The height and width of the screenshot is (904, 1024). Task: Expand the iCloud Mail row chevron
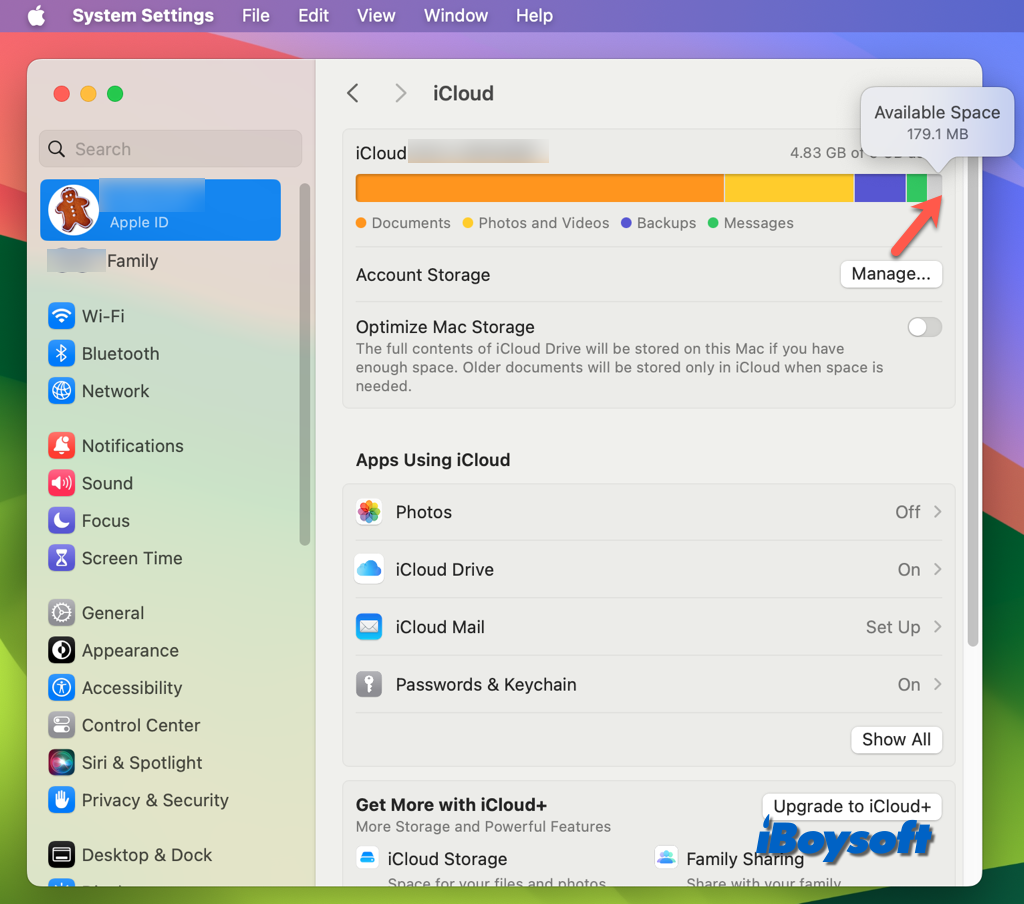pyautogui.click(x=938, y=627)
